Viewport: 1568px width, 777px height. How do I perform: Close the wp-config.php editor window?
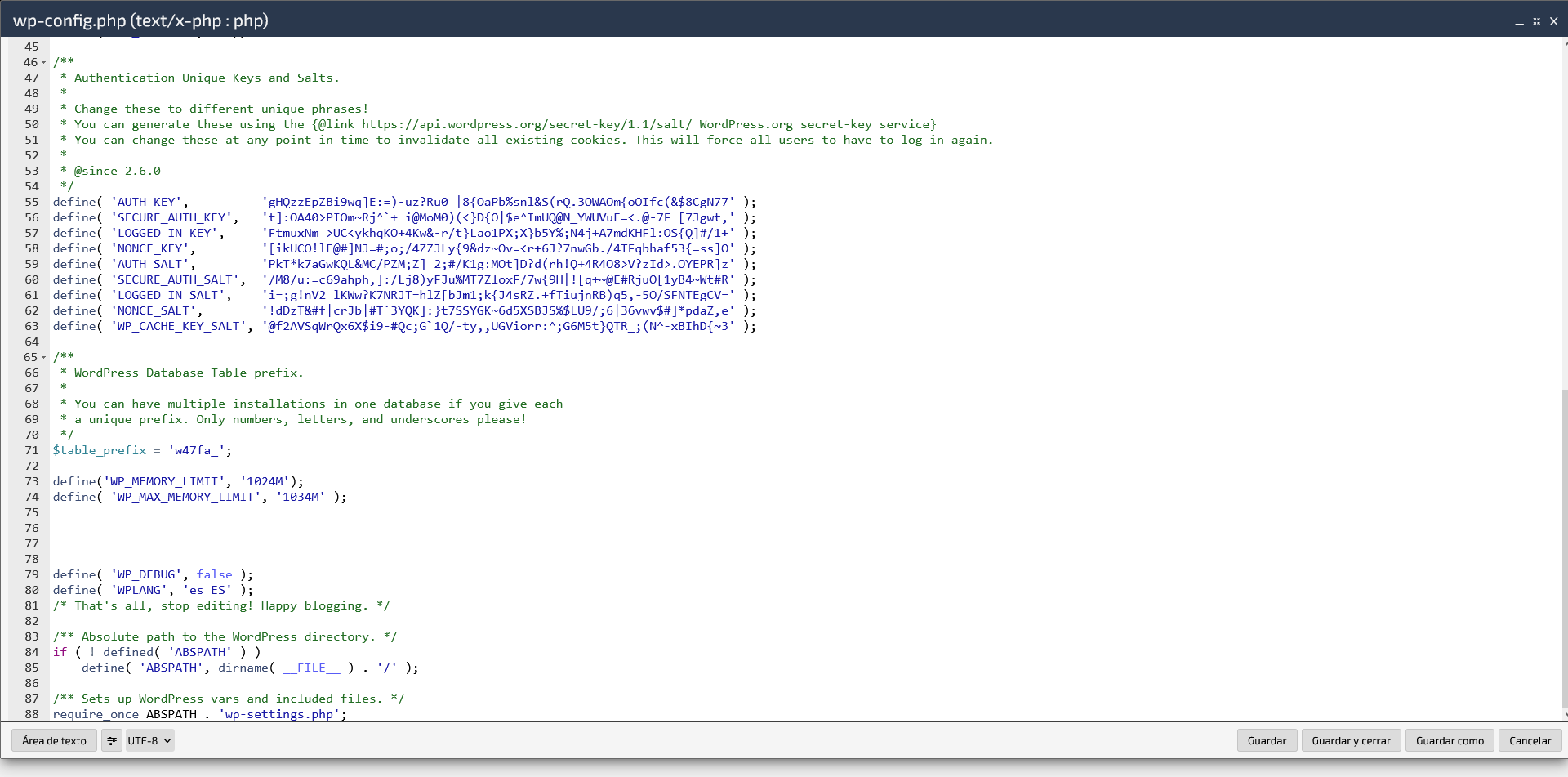pos(1554,21)
